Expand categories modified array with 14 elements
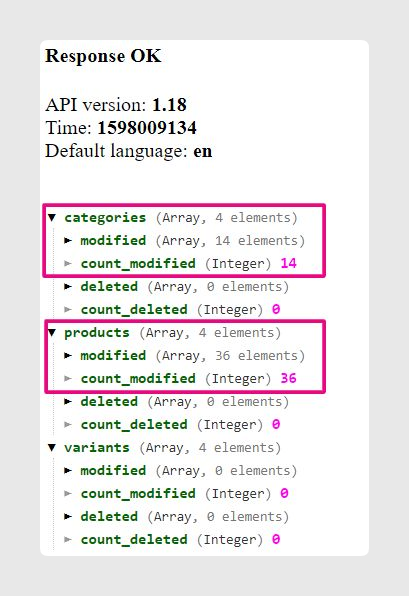This screenshot has height=596, width=409. [68, 241]
